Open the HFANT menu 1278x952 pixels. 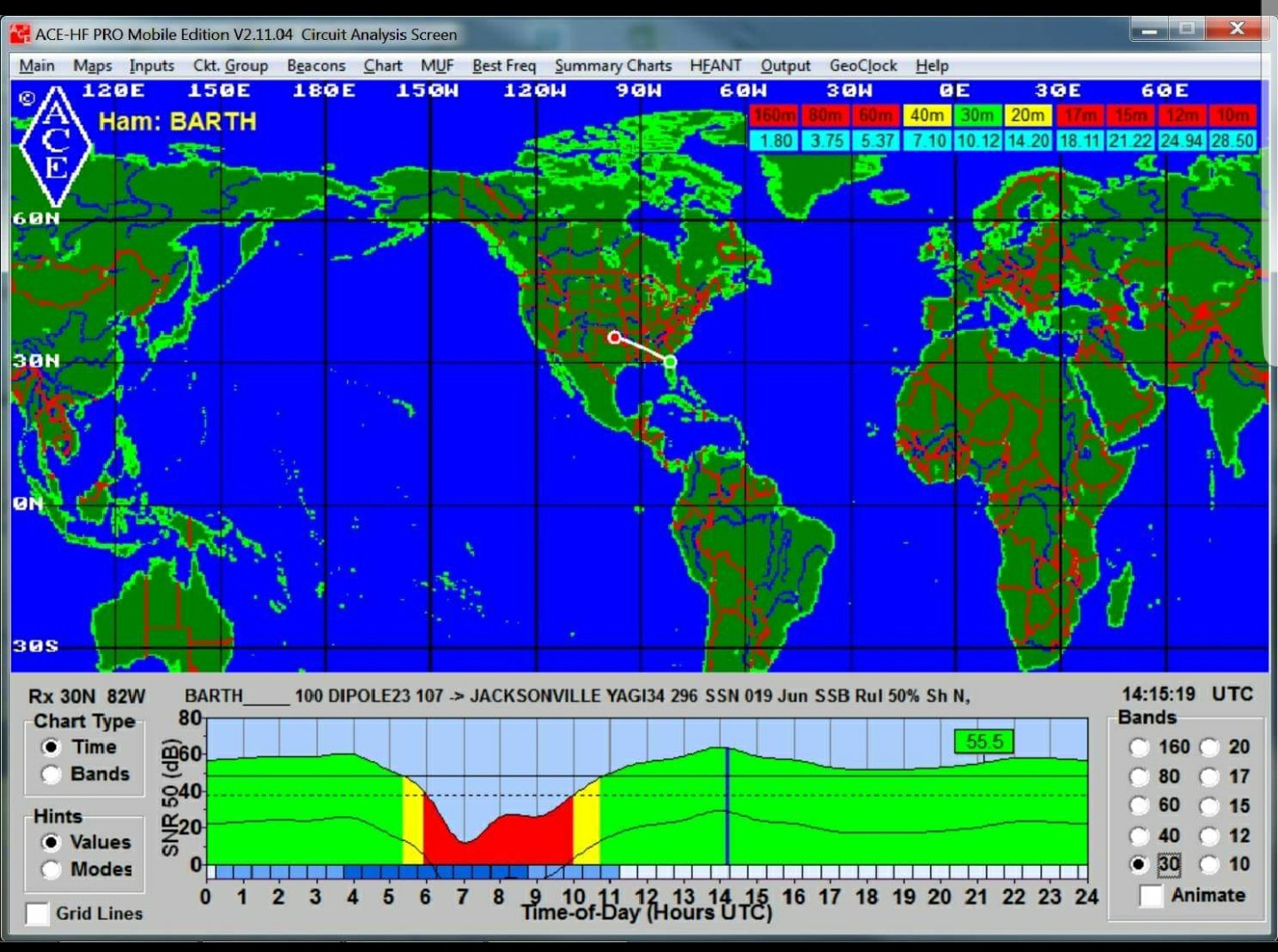pyautogui.click(x=715, y=66)
